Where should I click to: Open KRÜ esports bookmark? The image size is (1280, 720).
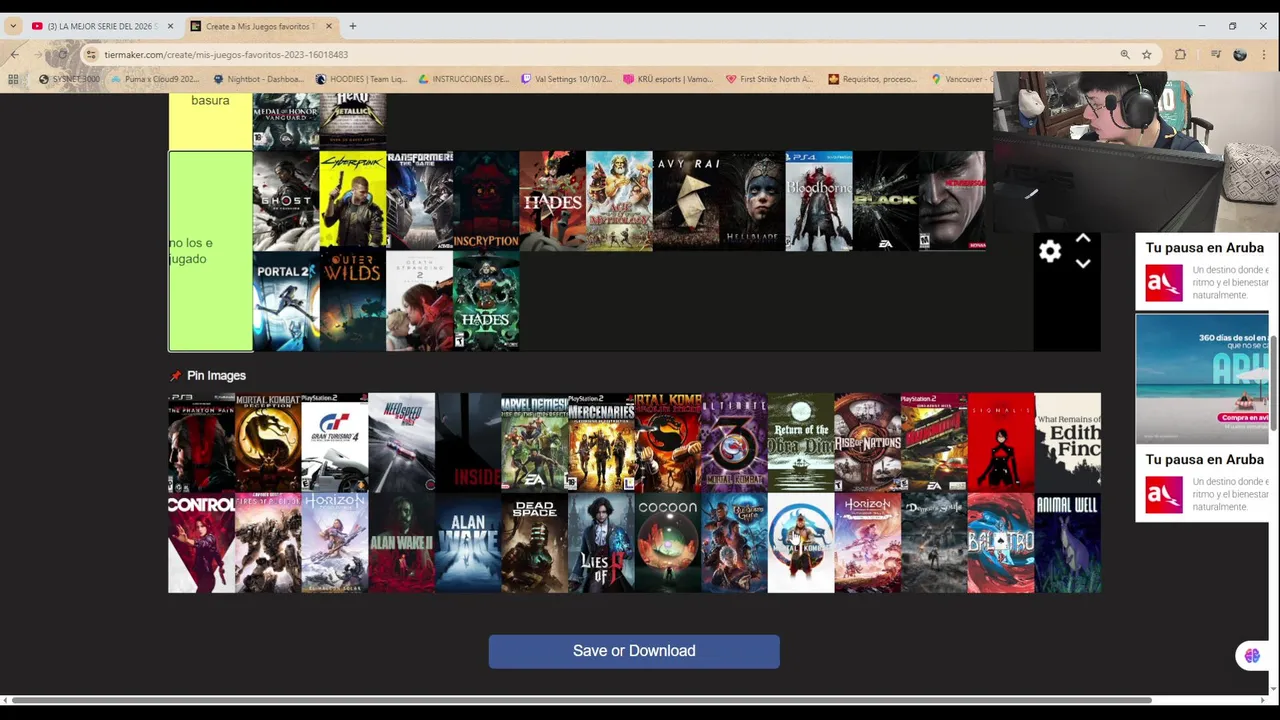pos(668,79)
